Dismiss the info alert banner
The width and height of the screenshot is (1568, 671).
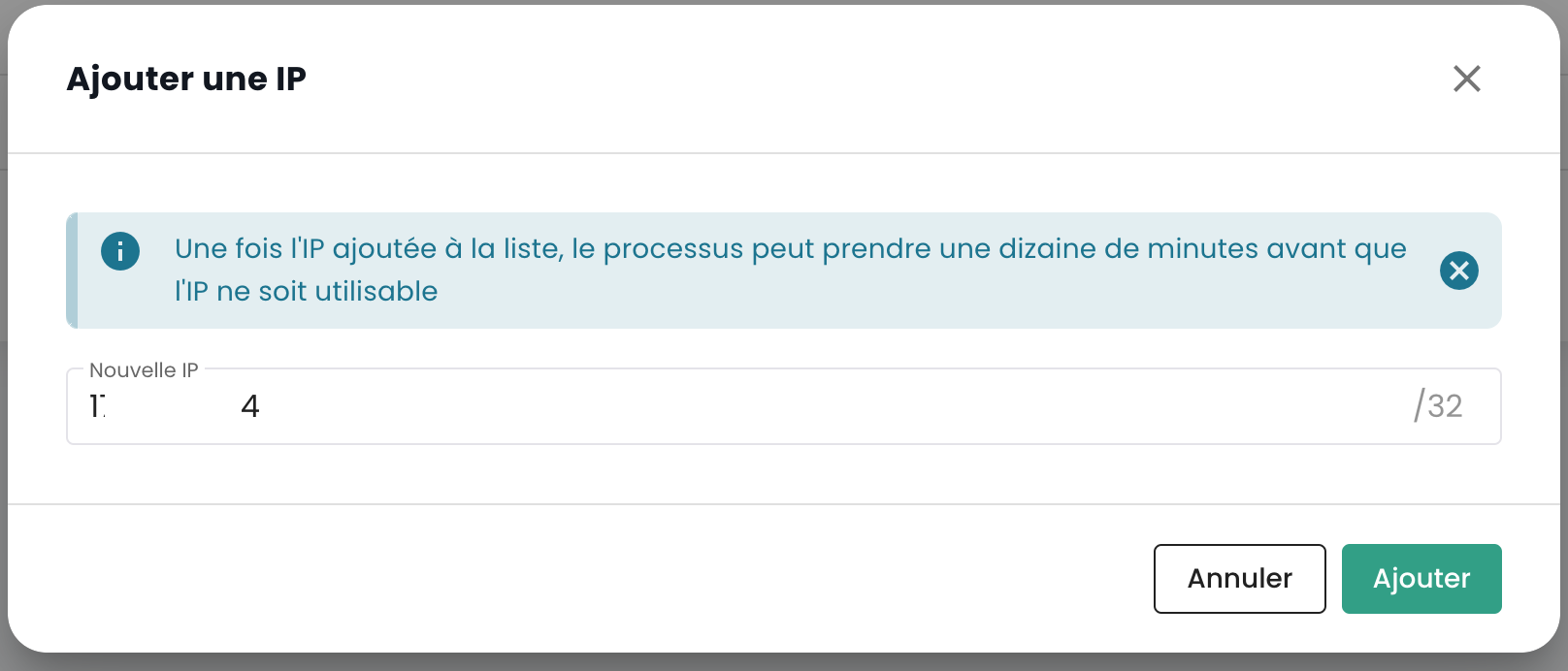coord(1458,271)
